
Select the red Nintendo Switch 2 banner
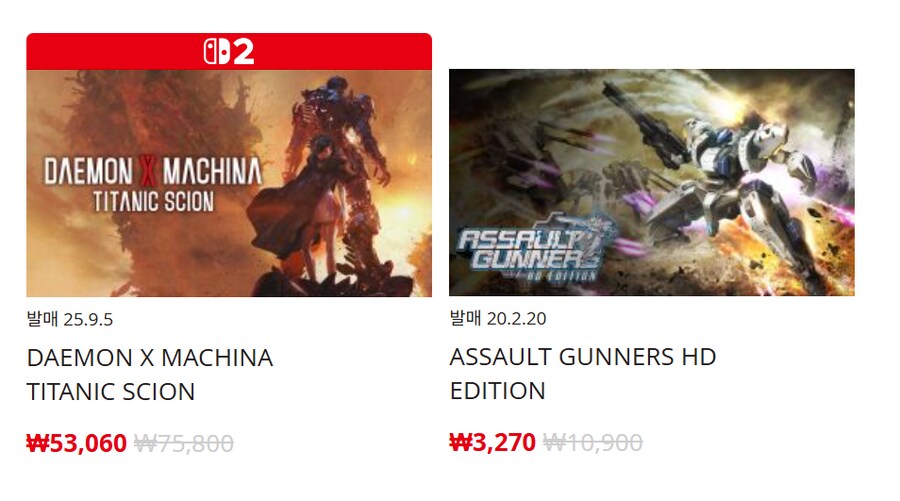(229, 52)
